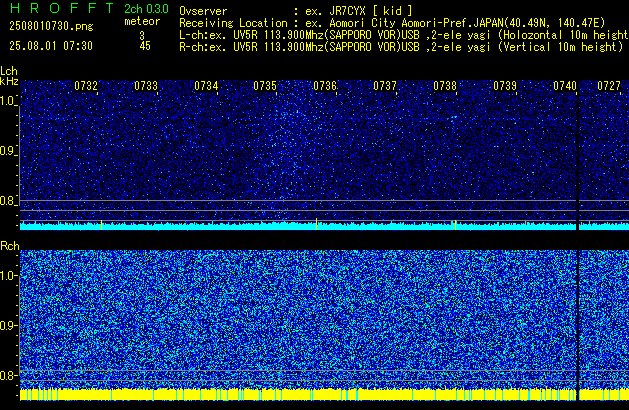Select the 0734 time marker

(206, 86)
